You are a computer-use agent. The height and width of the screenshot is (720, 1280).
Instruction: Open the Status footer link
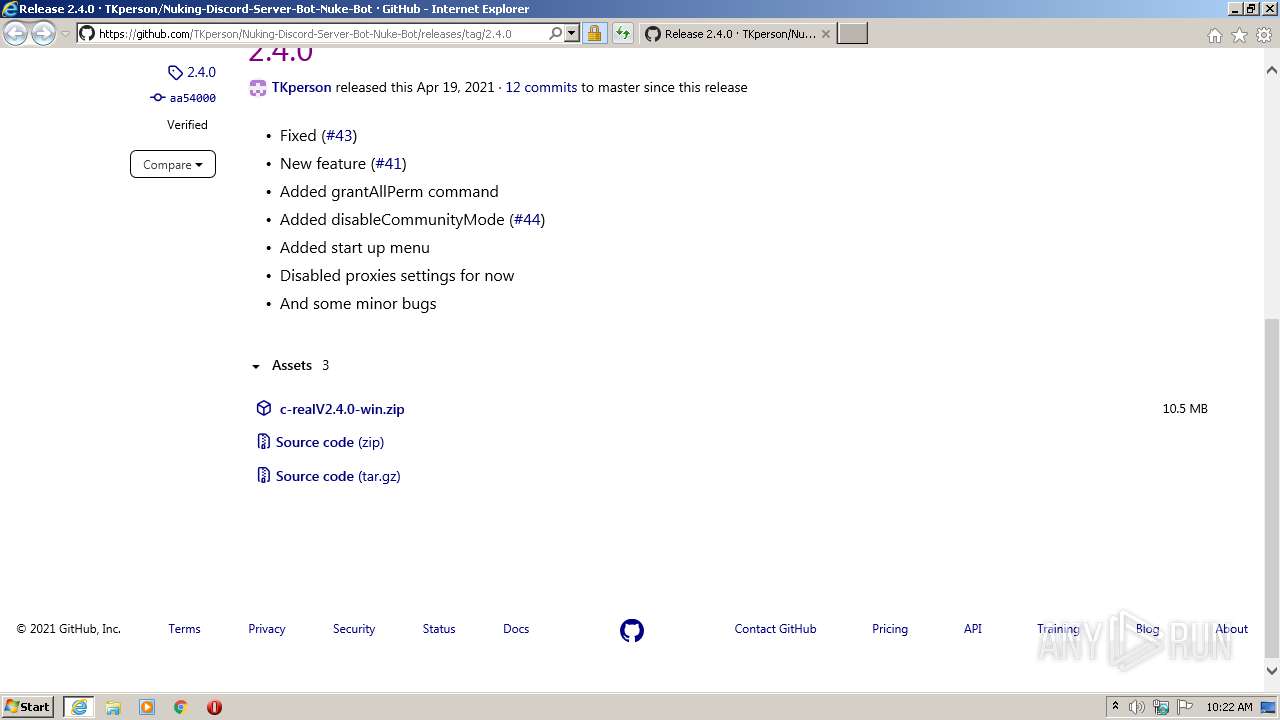click(x=439, y=629)
